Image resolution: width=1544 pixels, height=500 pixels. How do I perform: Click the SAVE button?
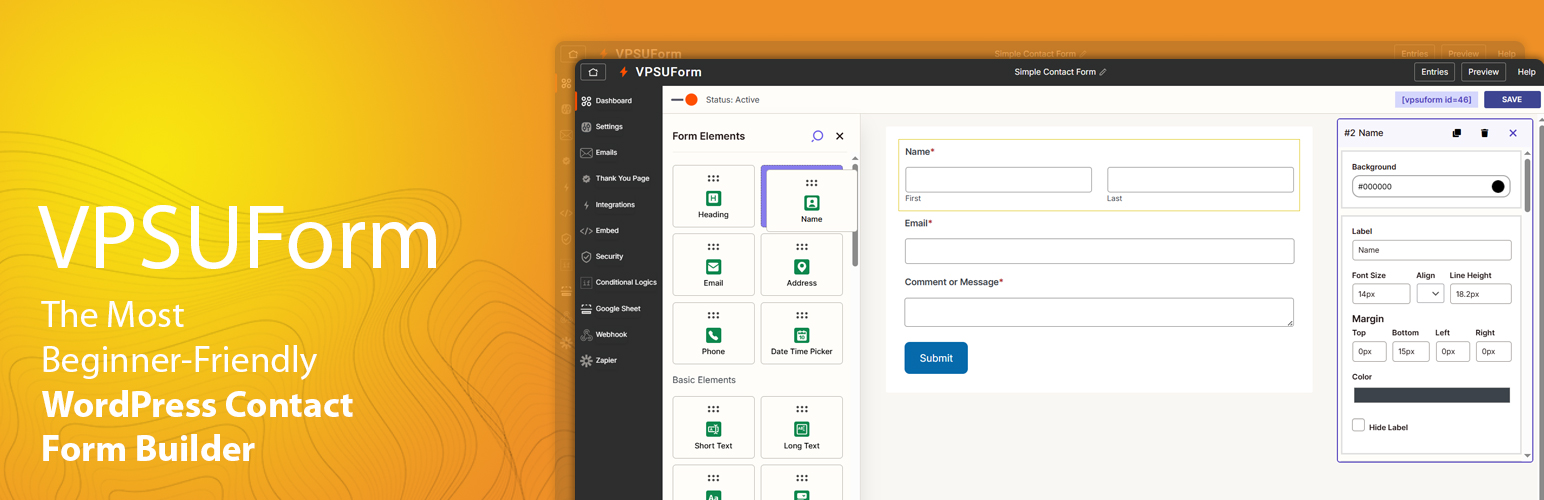(1512, 100)
